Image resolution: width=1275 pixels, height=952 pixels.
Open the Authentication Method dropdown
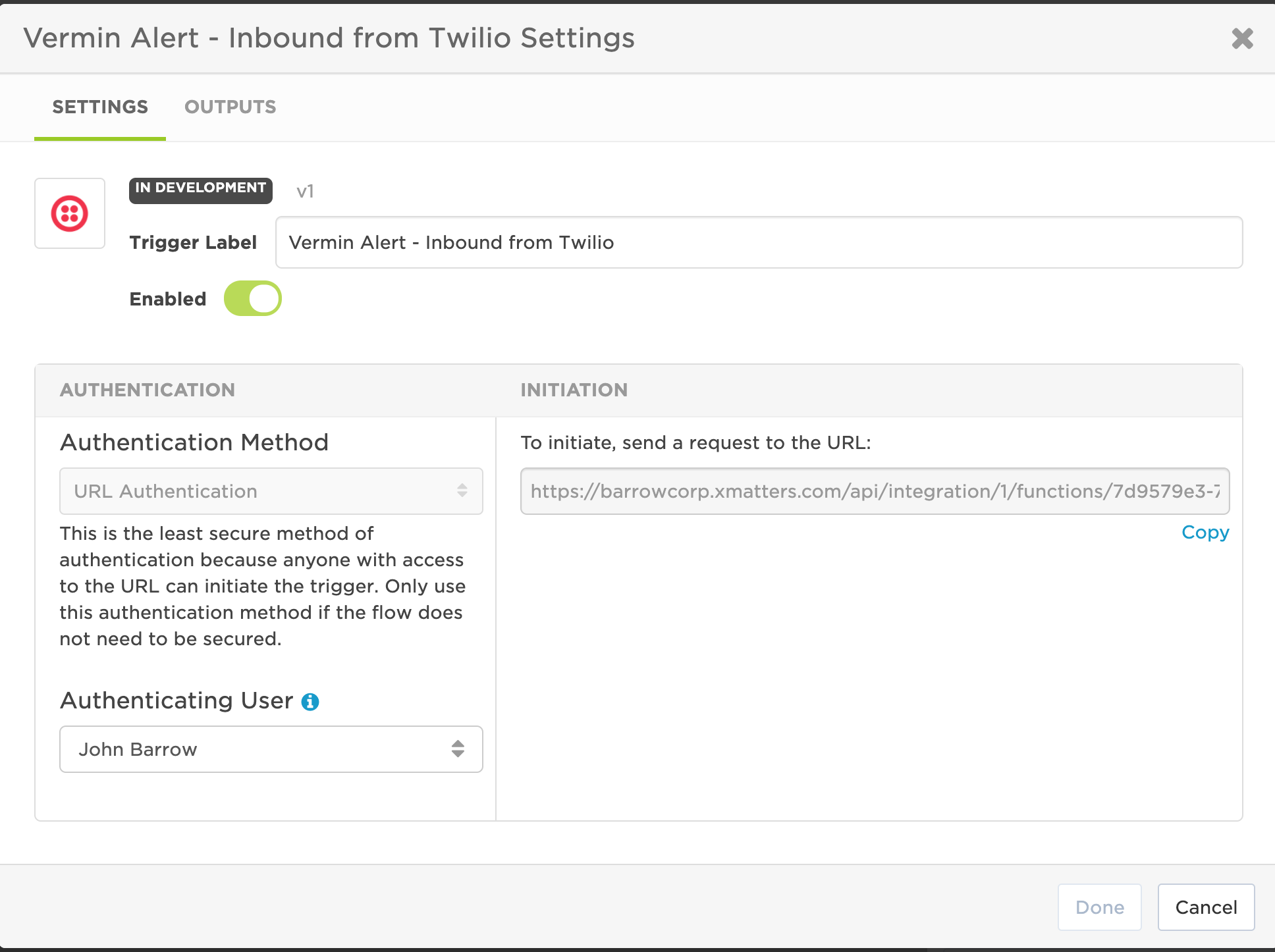click(x=271, y=491)
